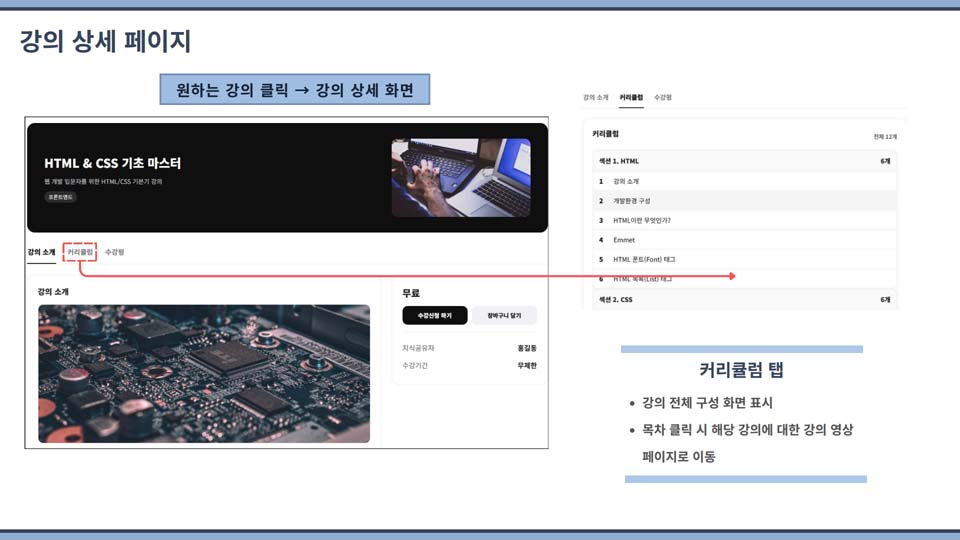Switch to 수강평 tab below course banner
Viewport: 960px width, 540px height.
tap(115, 252)
